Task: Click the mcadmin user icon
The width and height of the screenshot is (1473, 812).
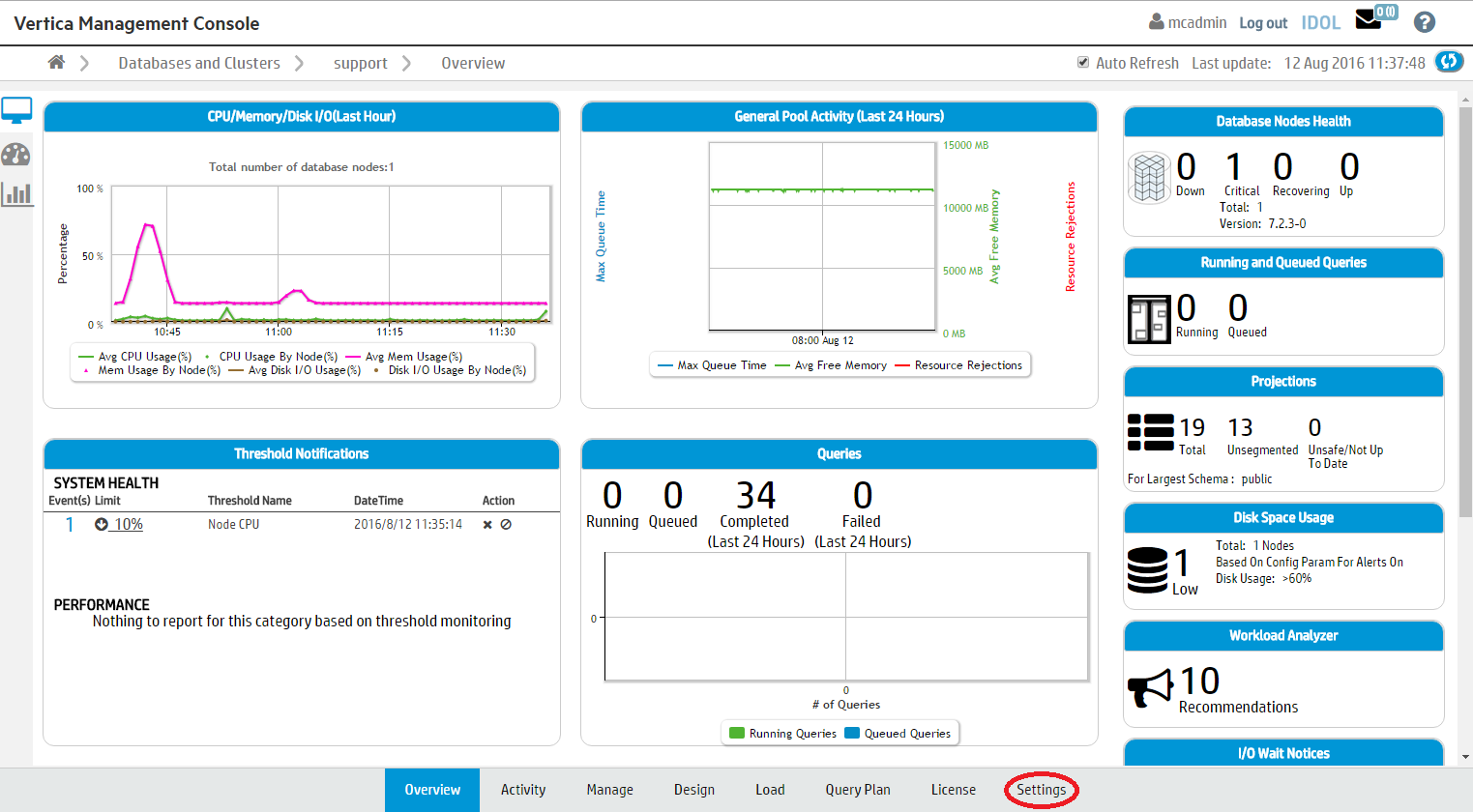Action: click(1156, 21)
